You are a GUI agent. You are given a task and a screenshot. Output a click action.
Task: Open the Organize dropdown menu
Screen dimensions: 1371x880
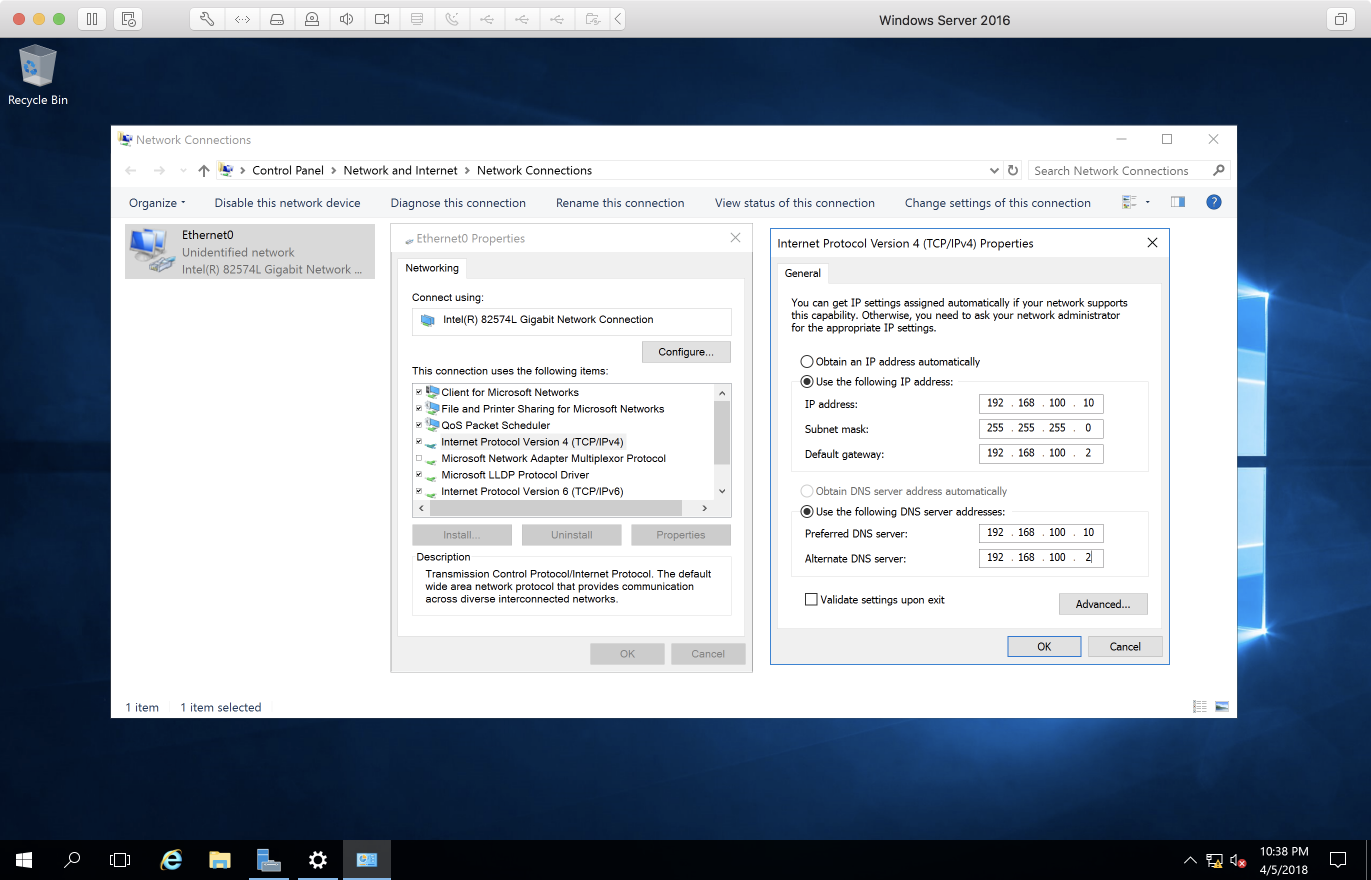coord(157,203)
